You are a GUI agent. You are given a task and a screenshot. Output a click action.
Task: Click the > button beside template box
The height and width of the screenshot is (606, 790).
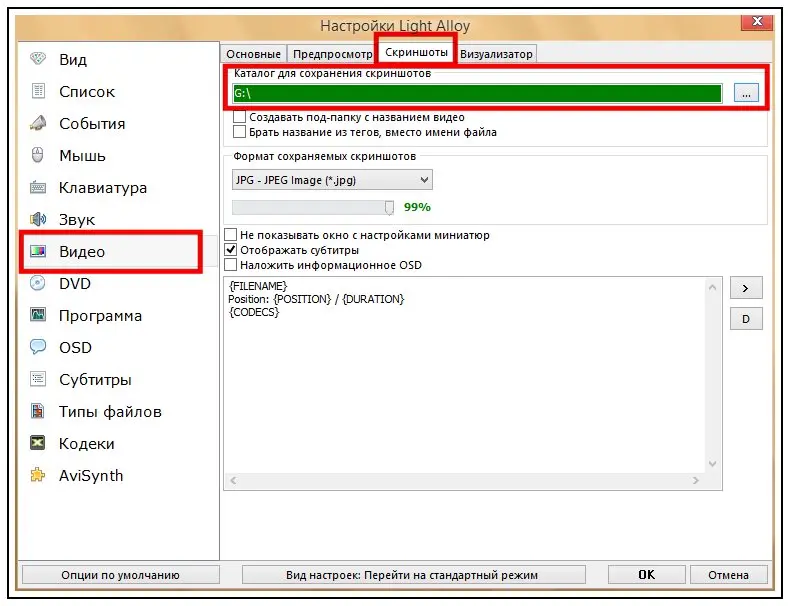[x=746, y=288]
